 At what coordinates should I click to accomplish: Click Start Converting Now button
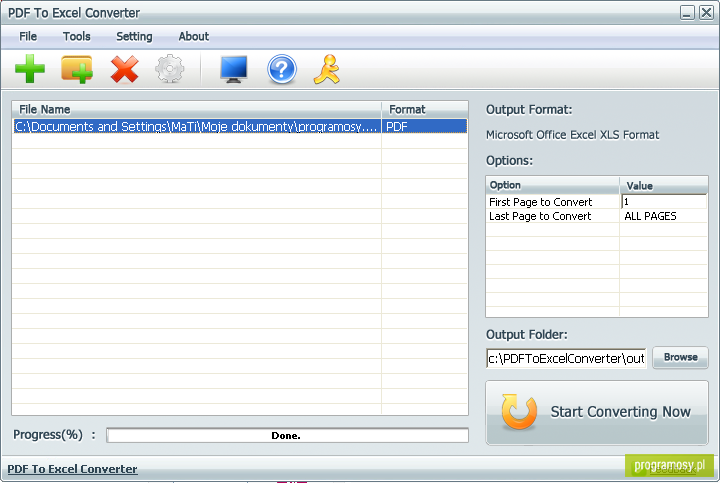pos(597,412)
